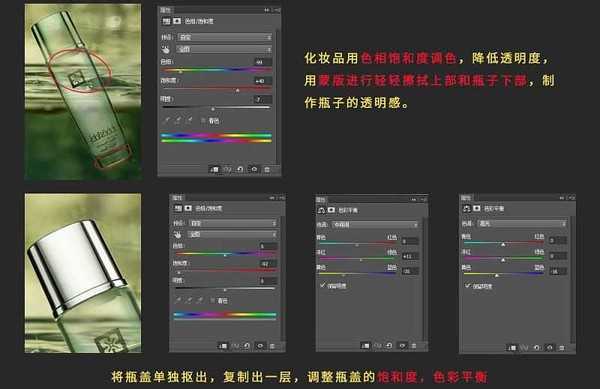Click clip-to-layer icon in midtones Color Balance panel
Viewport: 600px width, 389px height.
365,345
